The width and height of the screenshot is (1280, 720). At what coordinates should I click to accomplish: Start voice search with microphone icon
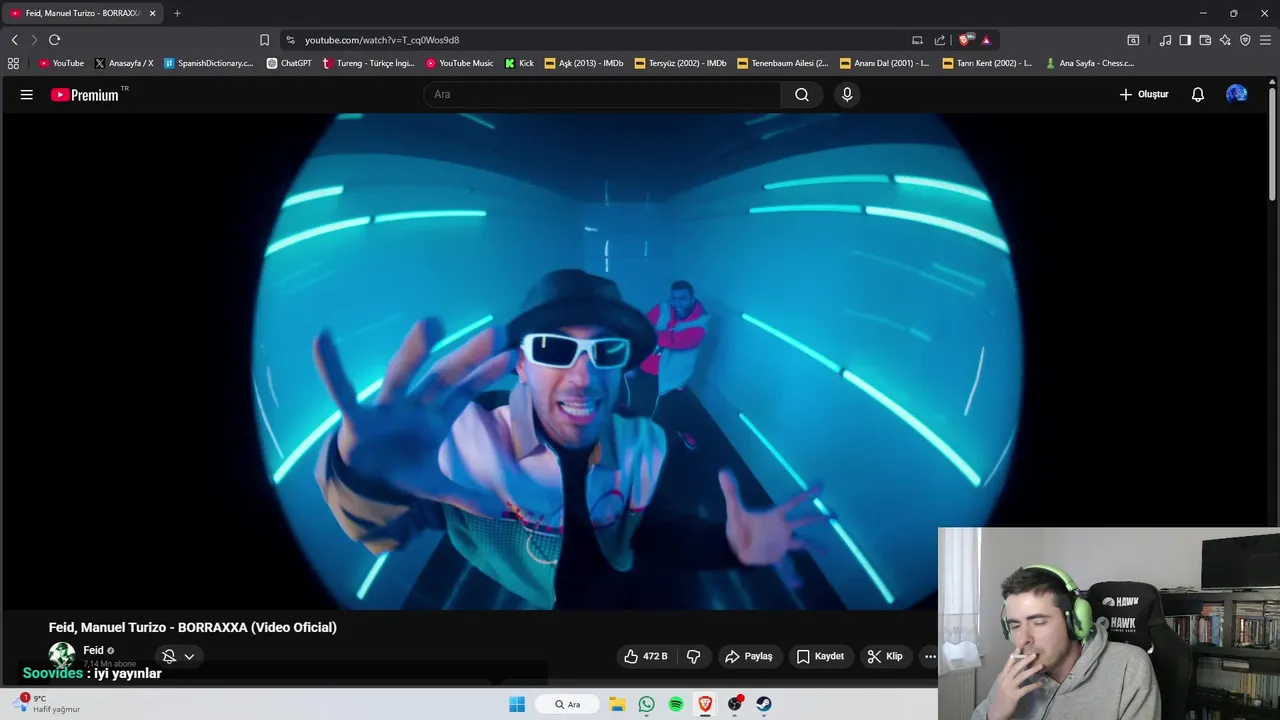(847, 95)
